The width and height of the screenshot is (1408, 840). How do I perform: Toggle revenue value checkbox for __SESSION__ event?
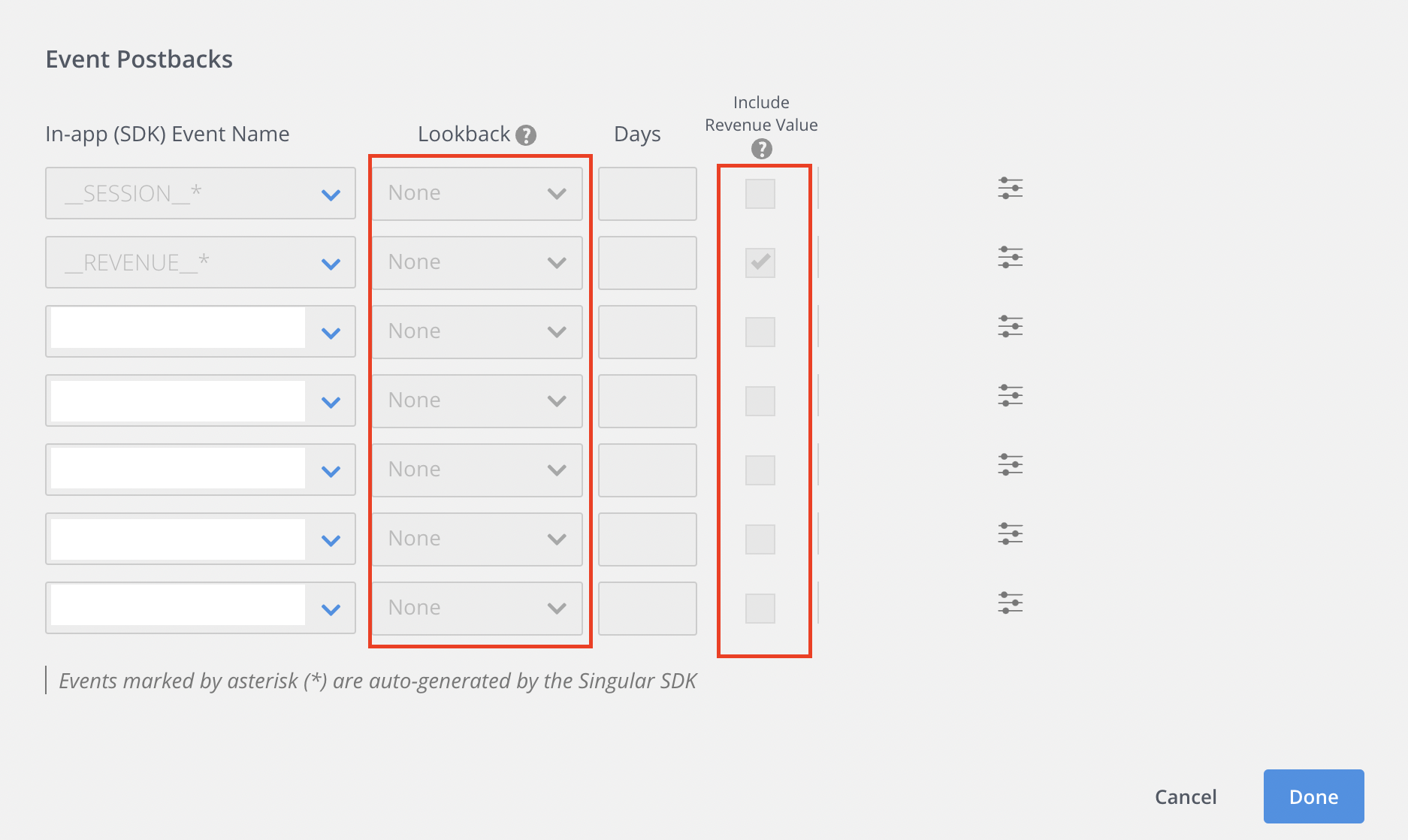tap(760, 194)
